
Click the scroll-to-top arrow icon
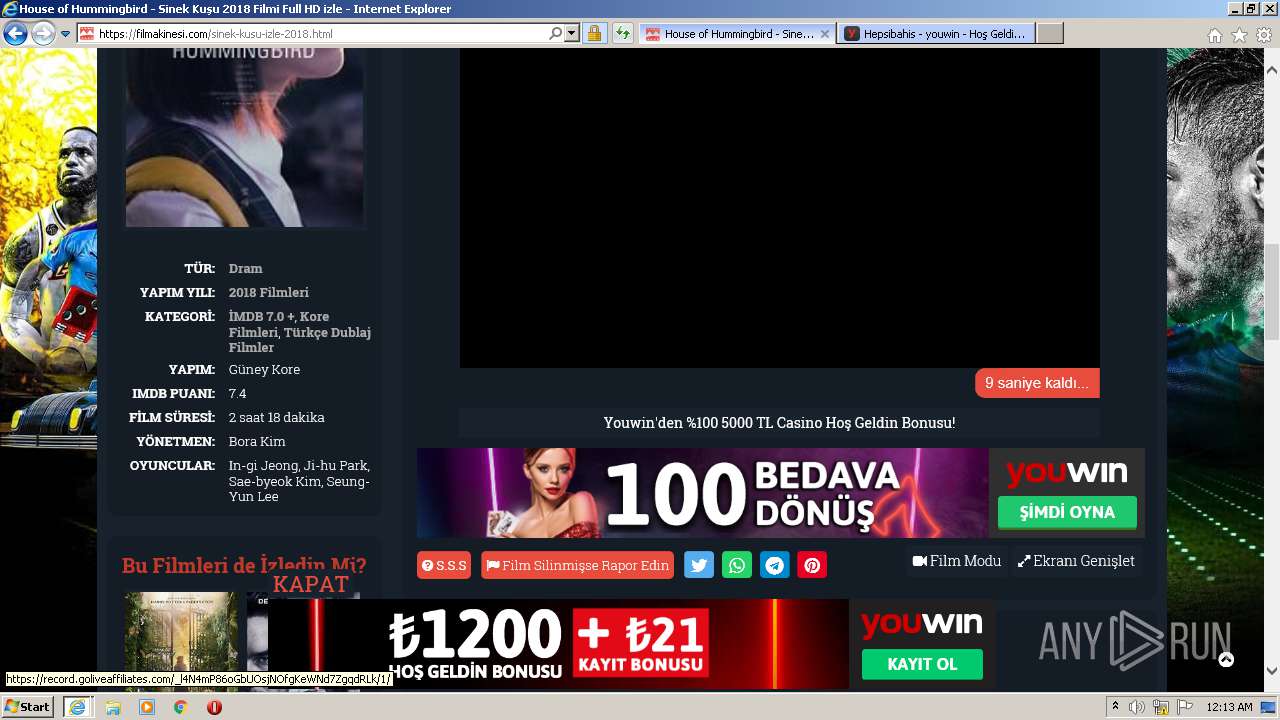click(1226, 659)
